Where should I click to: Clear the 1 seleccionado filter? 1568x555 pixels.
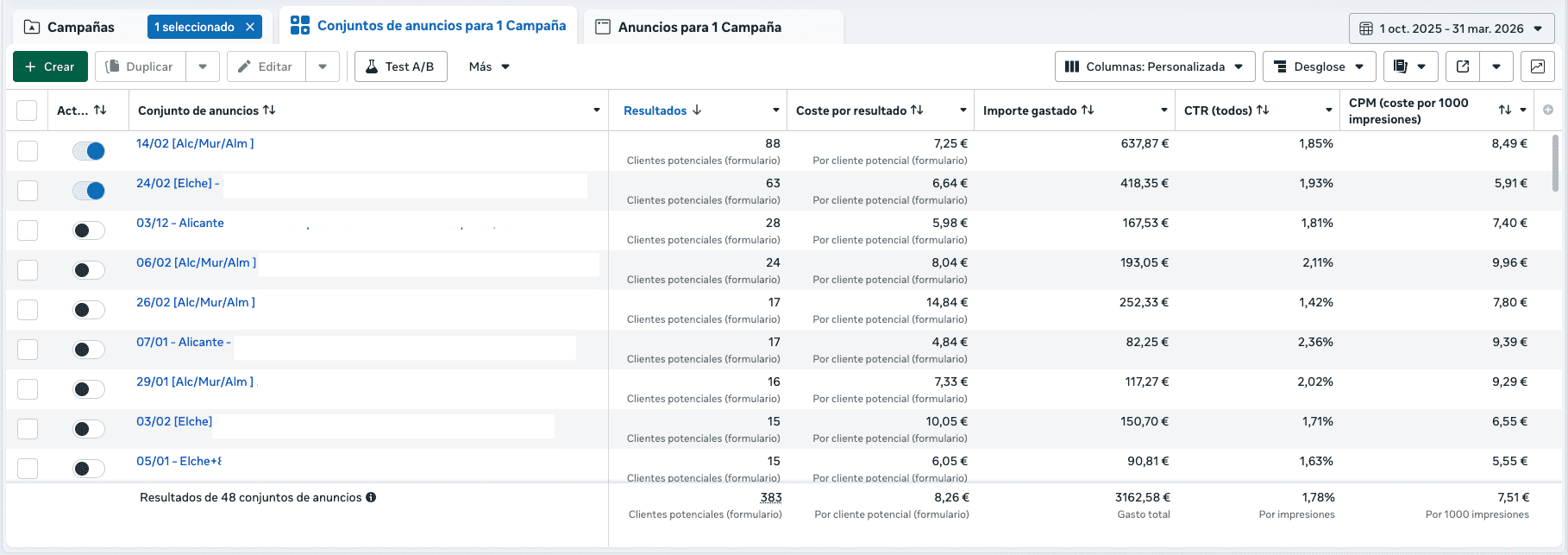(250, 27)
